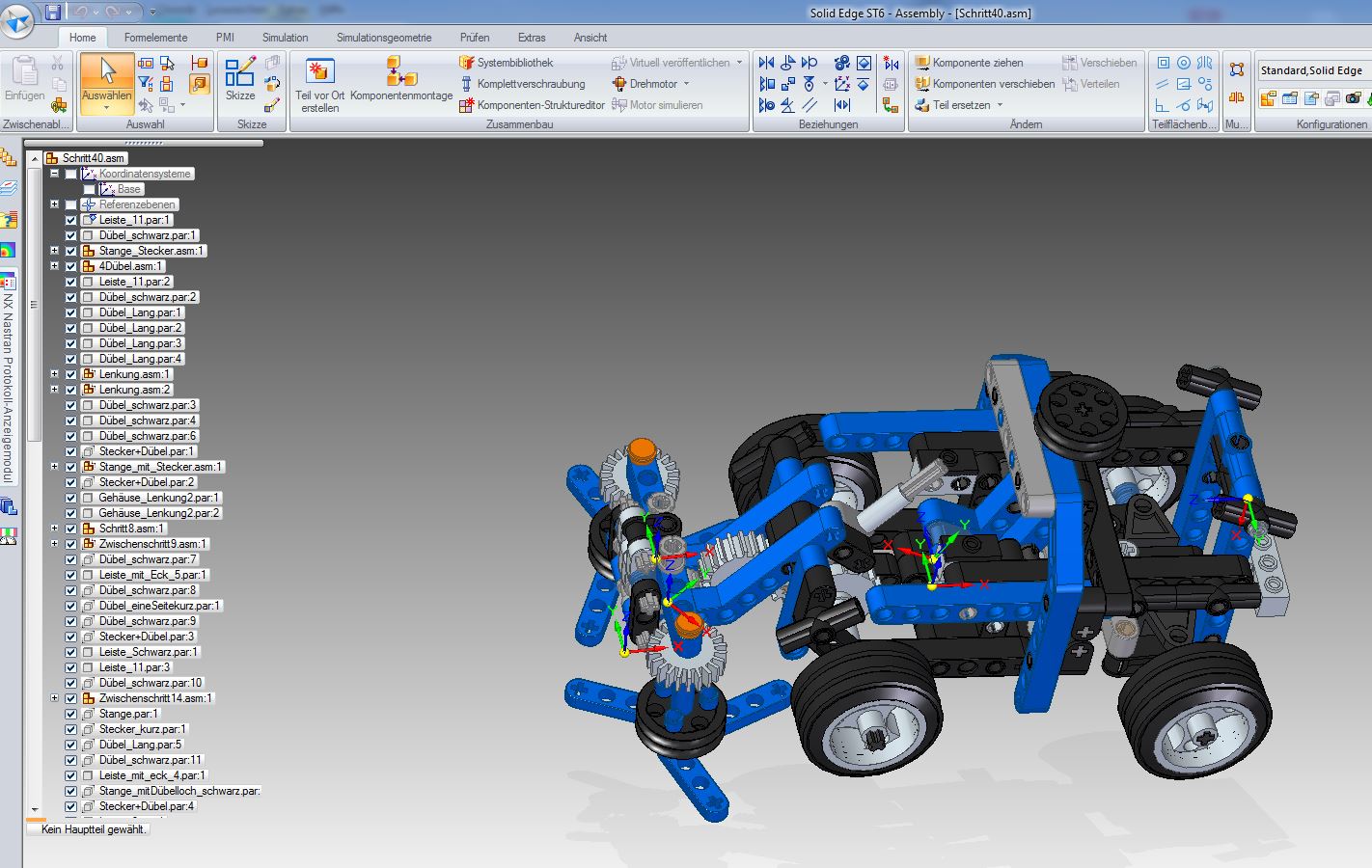Click Komponenten verschieben button

(993, 84)
